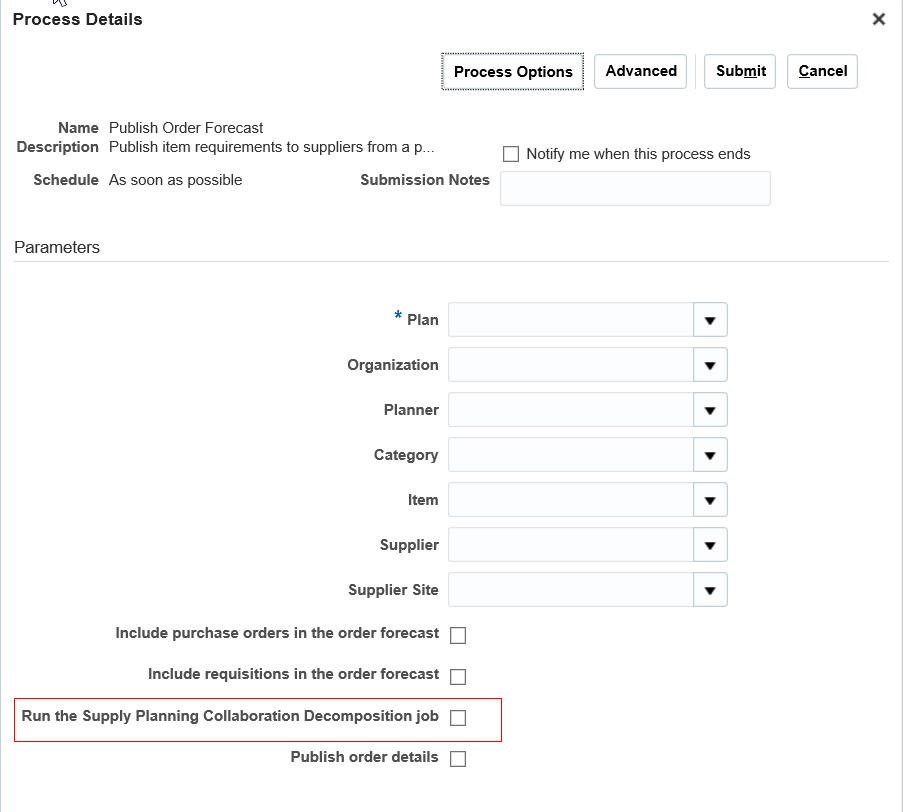This screenshot has width=903, height=812.
Task: Click the Submission Notes text field
Action: coord(635,188)
